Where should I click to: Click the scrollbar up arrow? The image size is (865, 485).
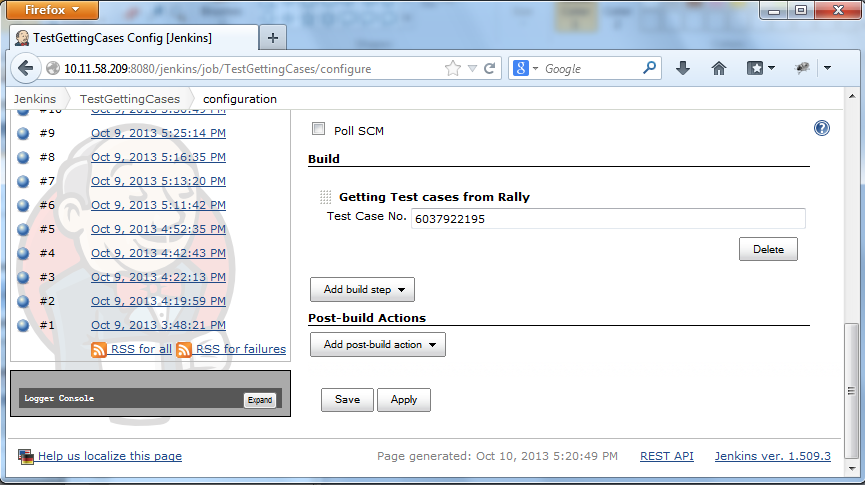click(852, 95)
